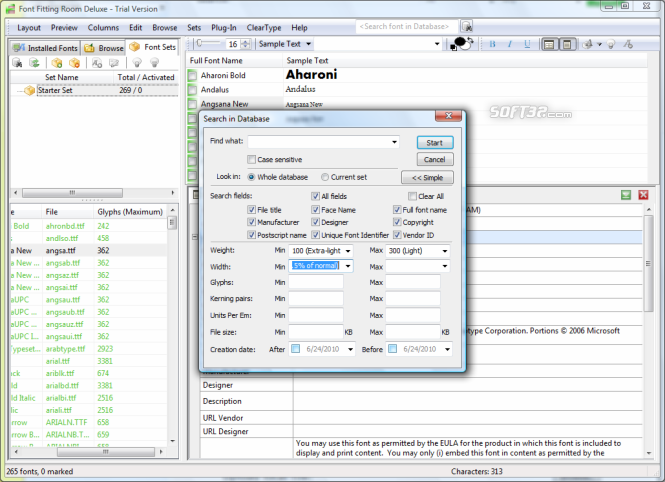The image size is (665, 482).
Task: Click the font properties icon in sets toolbar
Action: coord(97,63)
